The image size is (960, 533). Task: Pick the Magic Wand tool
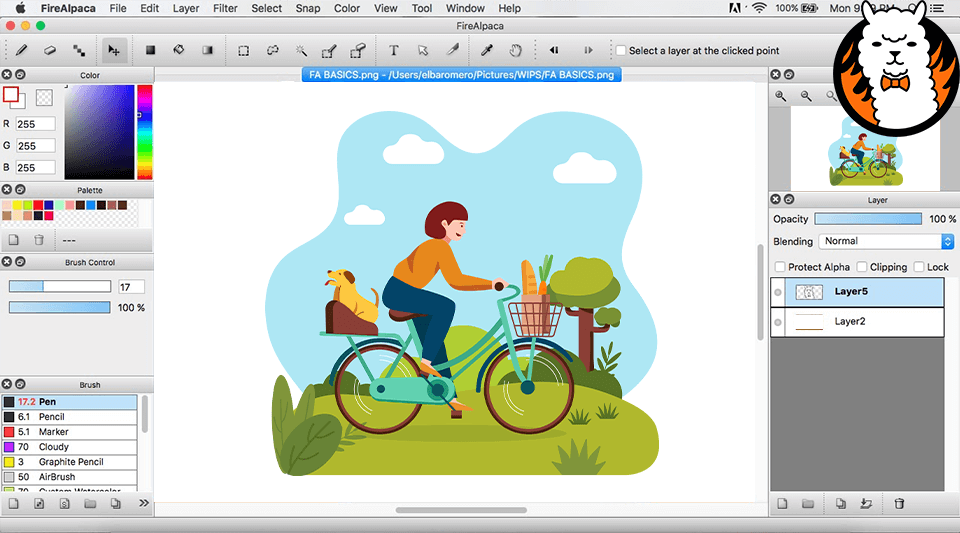tap(301, 50)
